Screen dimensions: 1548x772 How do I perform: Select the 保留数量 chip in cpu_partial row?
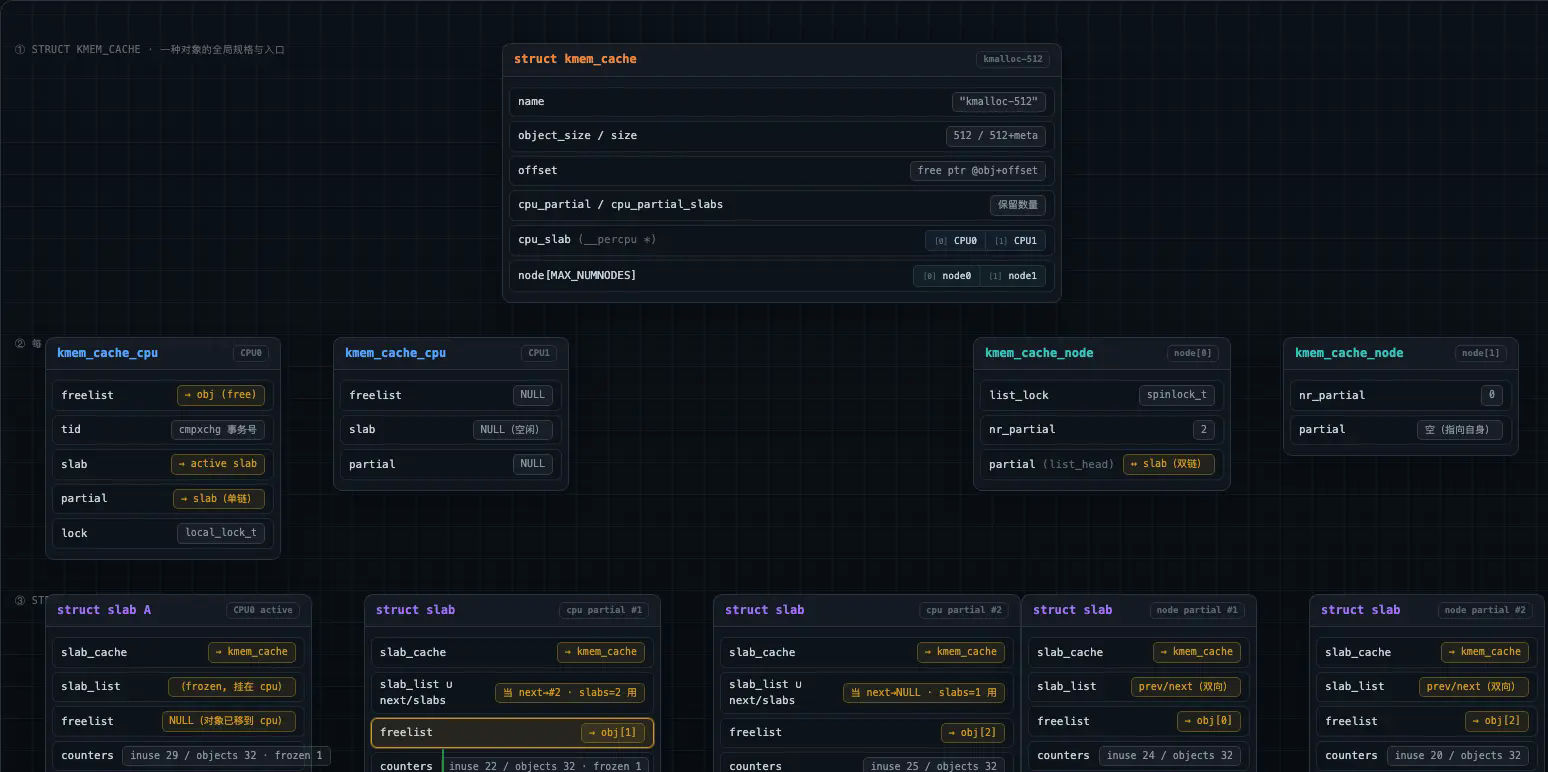(x=1018, y=205)
